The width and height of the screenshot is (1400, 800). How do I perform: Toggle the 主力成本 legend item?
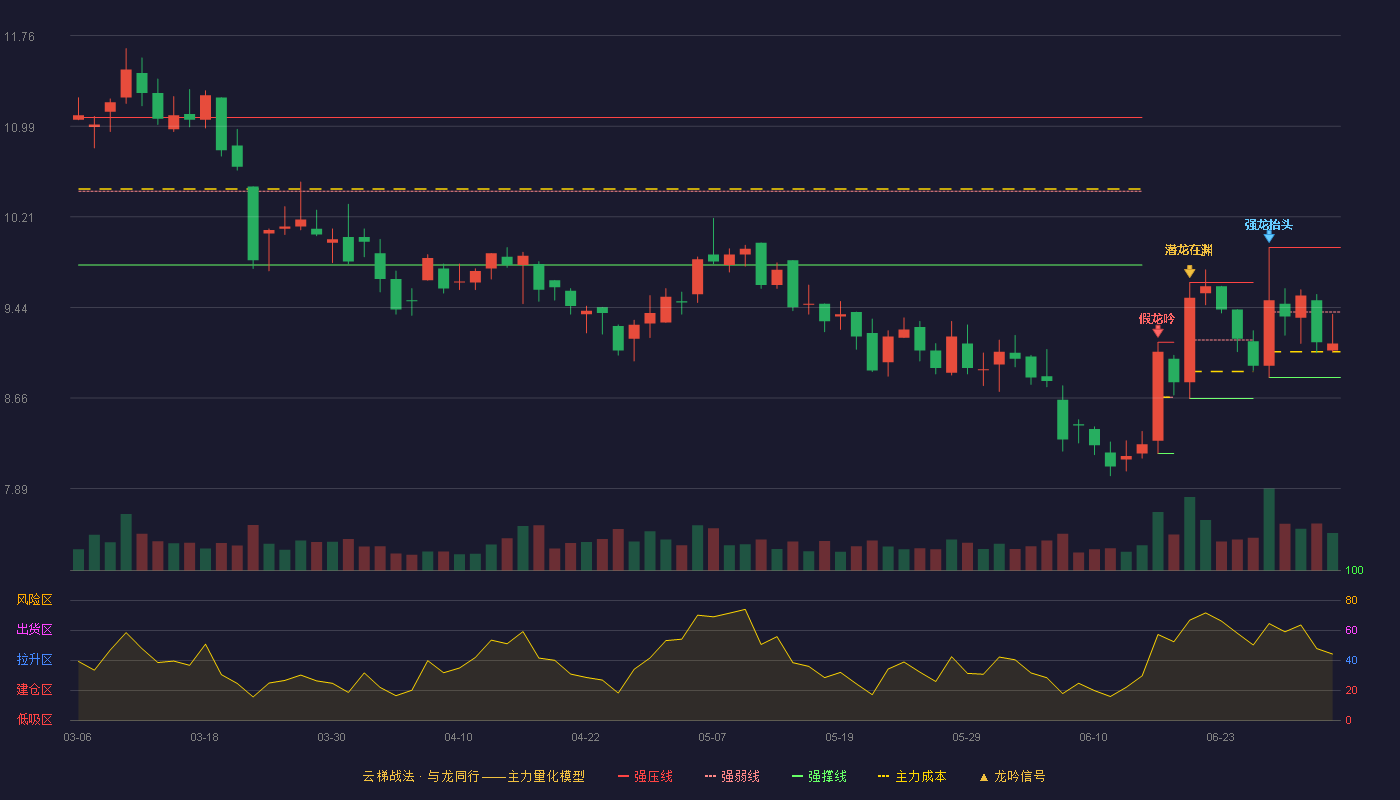click(912, 776)
